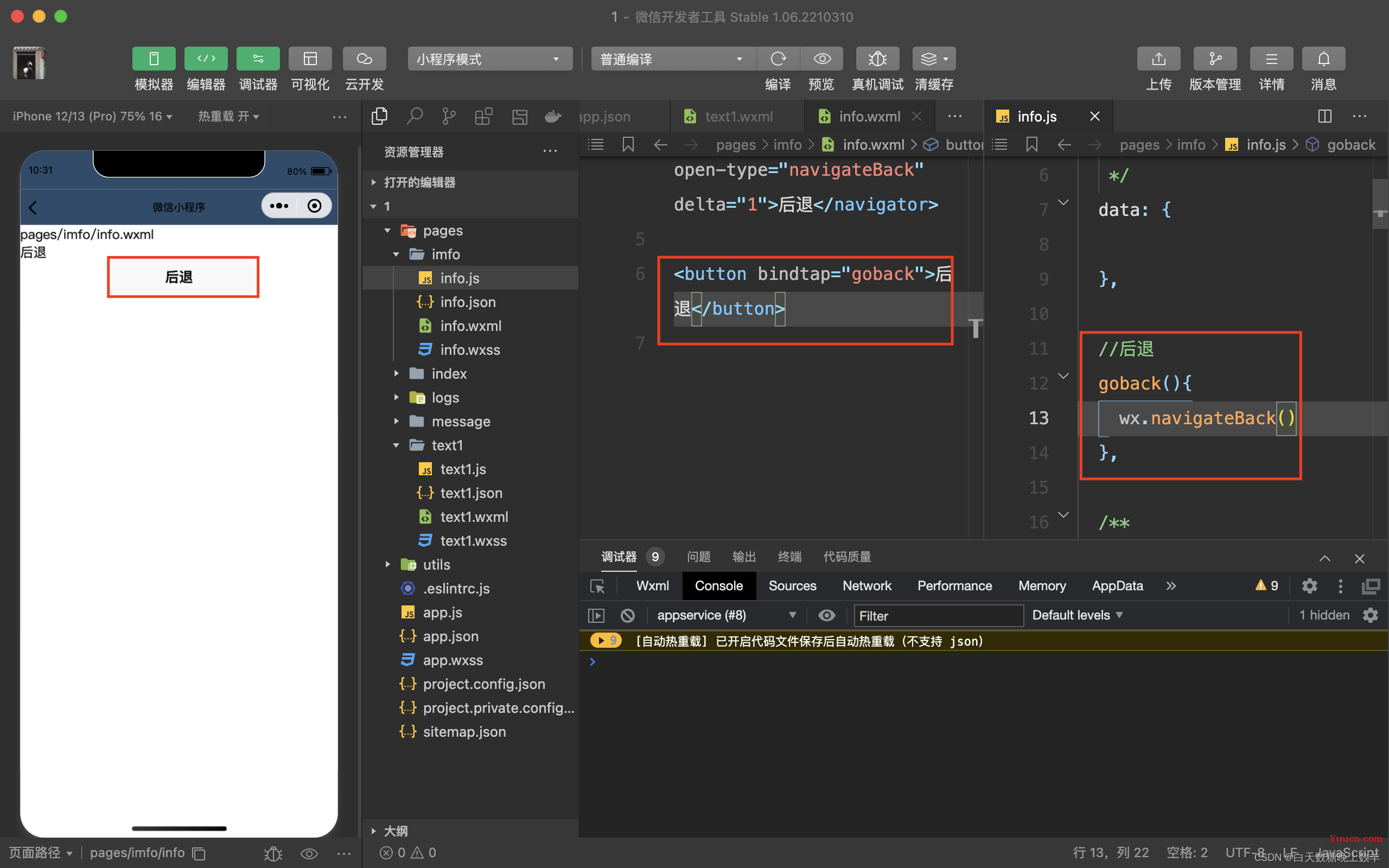
Task: Collapse the debugger panel with up chevron
Action: pos(1325,558)
